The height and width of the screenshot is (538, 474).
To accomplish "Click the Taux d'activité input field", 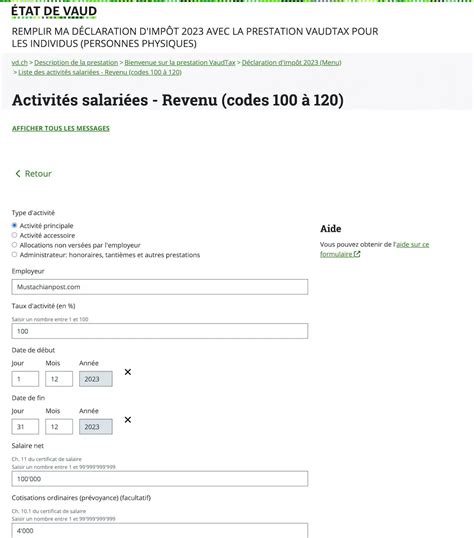I will 160,331.
